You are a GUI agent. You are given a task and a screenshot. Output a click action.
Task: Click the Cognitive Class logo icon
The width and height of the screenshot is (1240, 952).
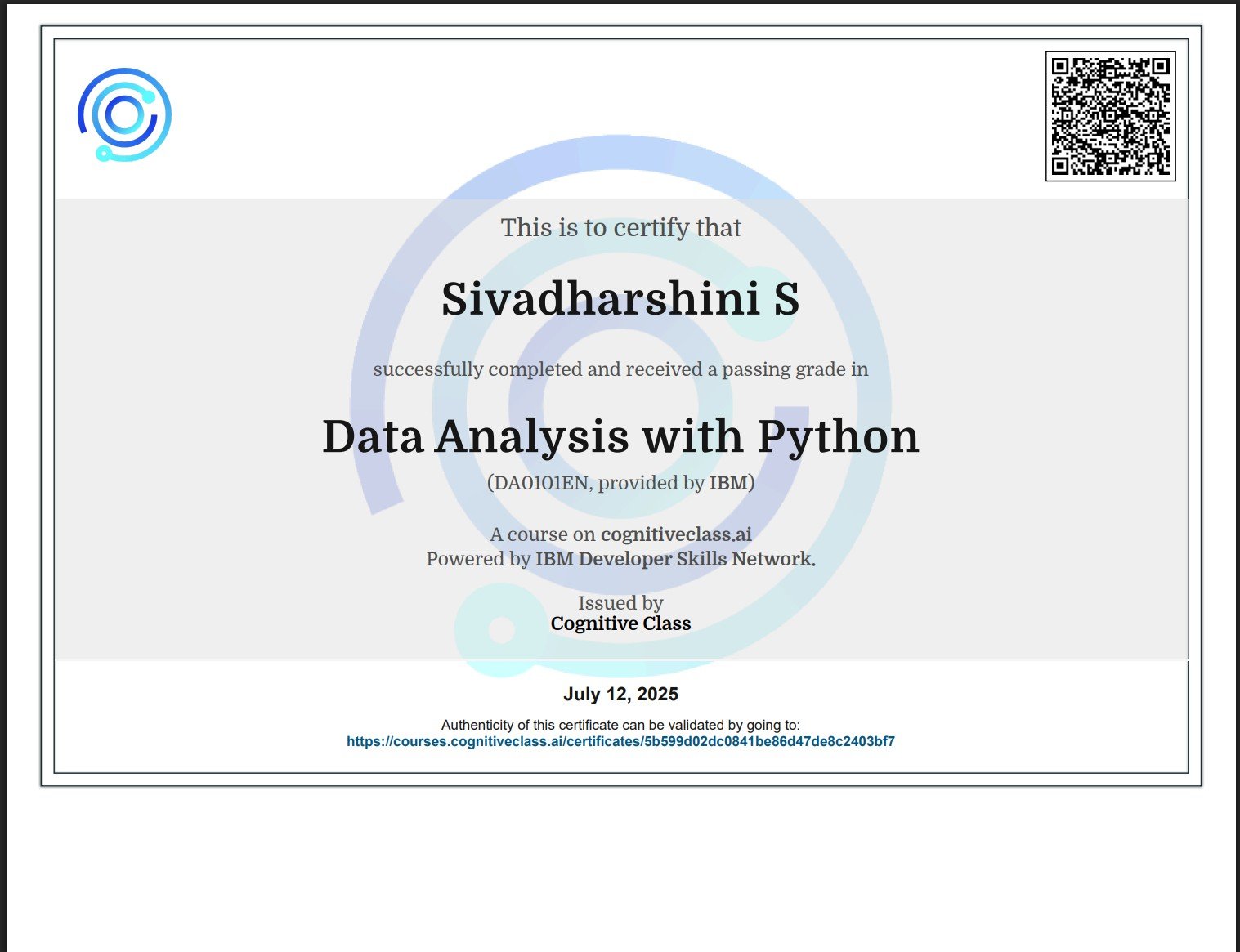pos(124,114)
